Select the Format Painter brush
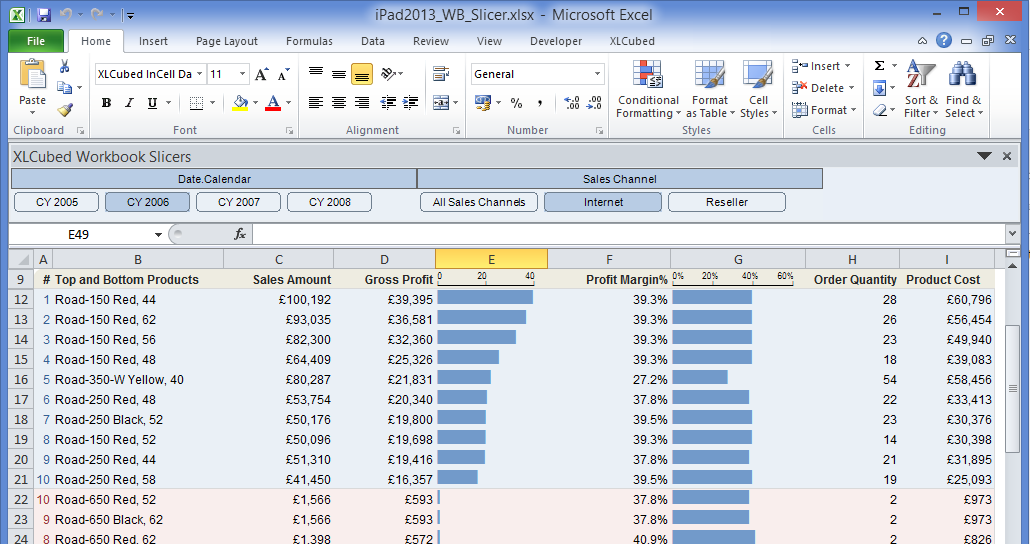1030x544 pixels. pos(64,110)
